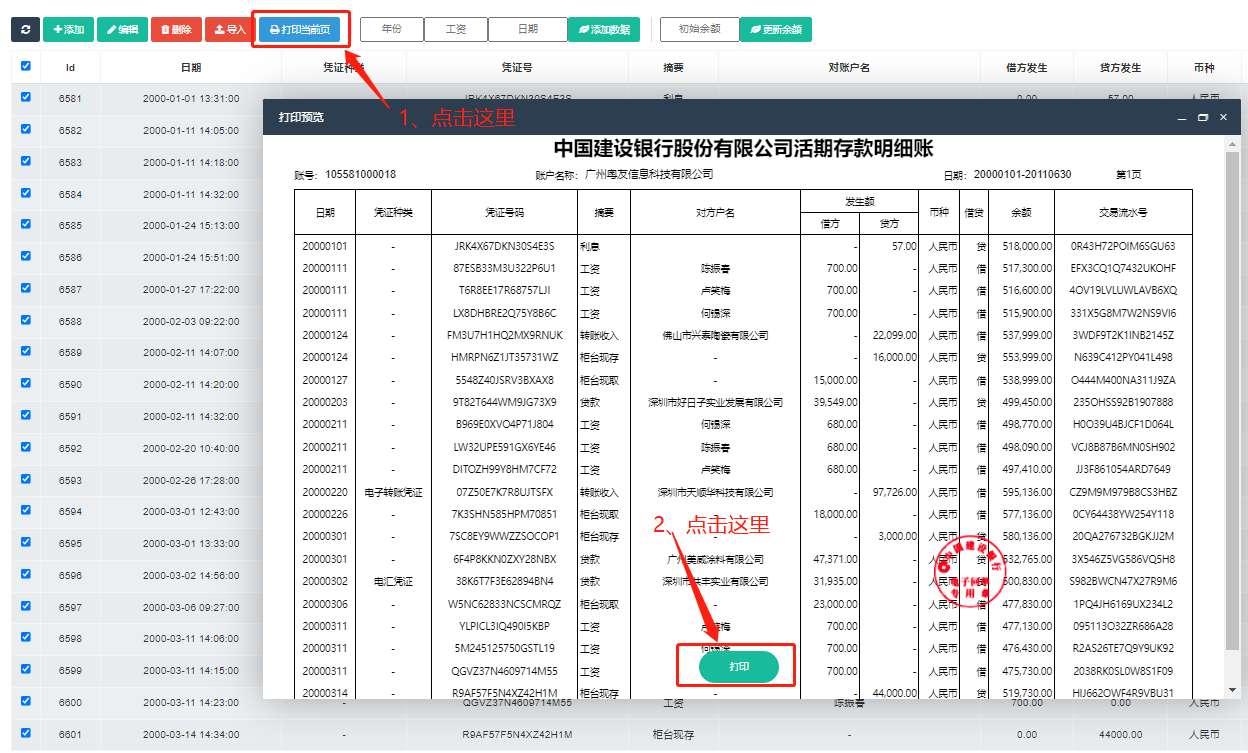Click the 工资 input field
This screenshot has width=1248, height=753.
point(456,30)
